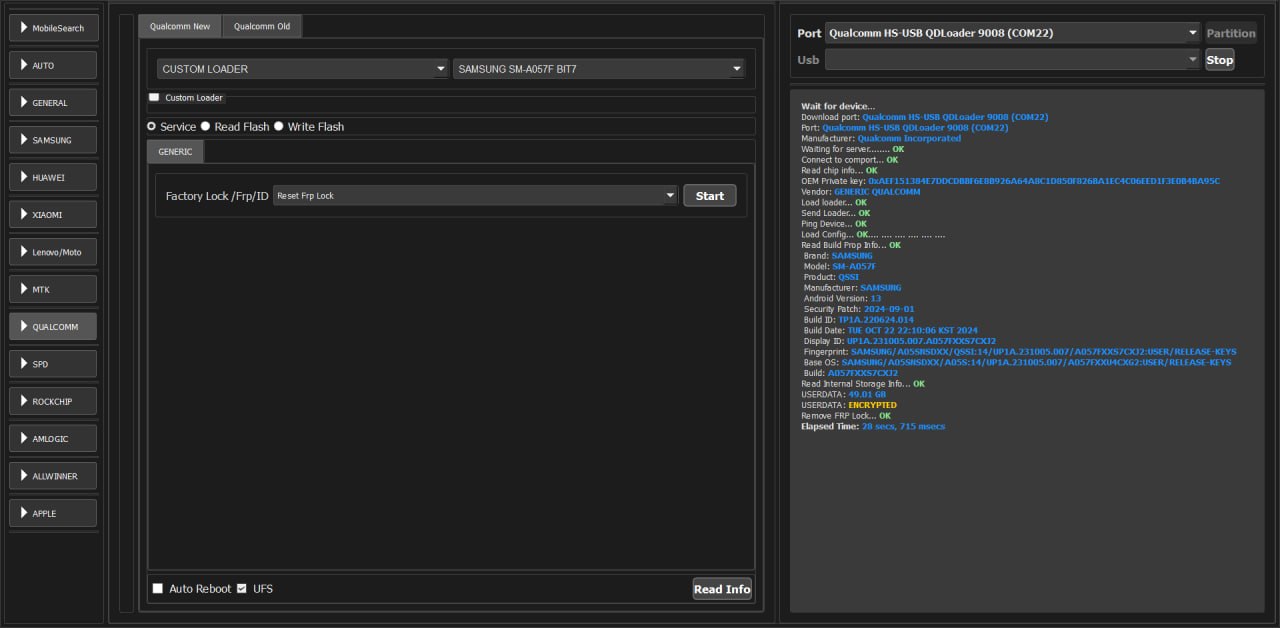
Task: Open the Lenovo/Moto sidebar section
Action: point(54,252)
